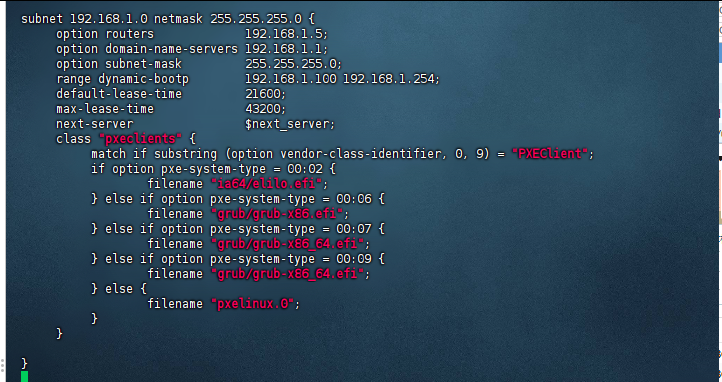Click the filename "grub/grub-x86.efi"
Viewport: 722px width, 382px height.
click(277, 214)
